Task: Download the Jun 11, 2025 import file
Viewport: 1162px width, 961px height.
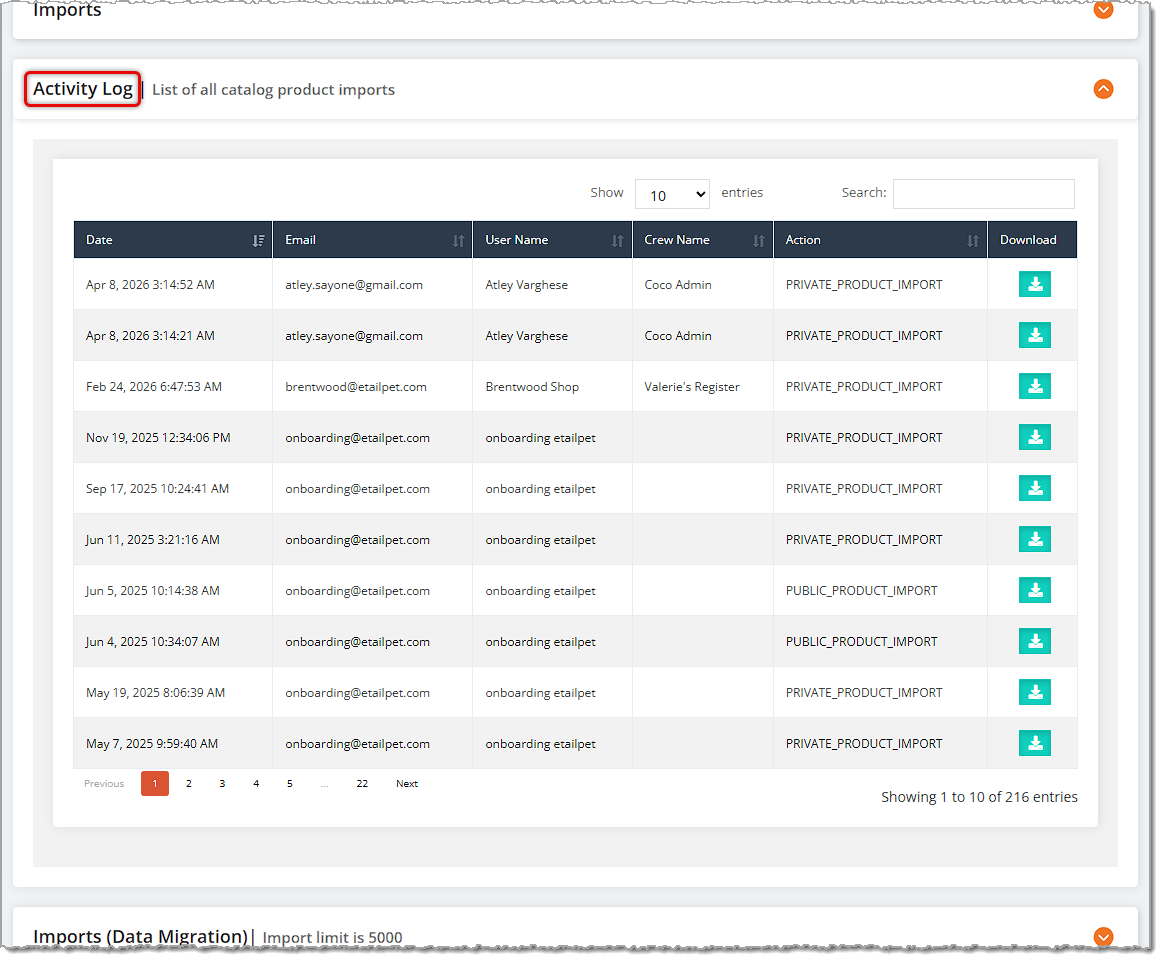Action: pyautogui.click(x=1035, y=539)
